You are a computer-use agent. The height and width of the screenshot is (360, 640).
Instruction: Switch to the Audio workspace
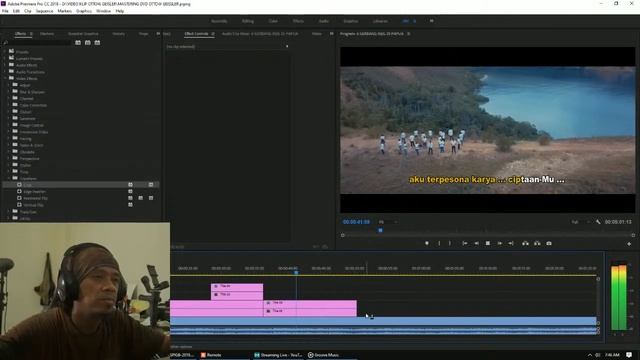pyautogui.click(x=324, y=21)
